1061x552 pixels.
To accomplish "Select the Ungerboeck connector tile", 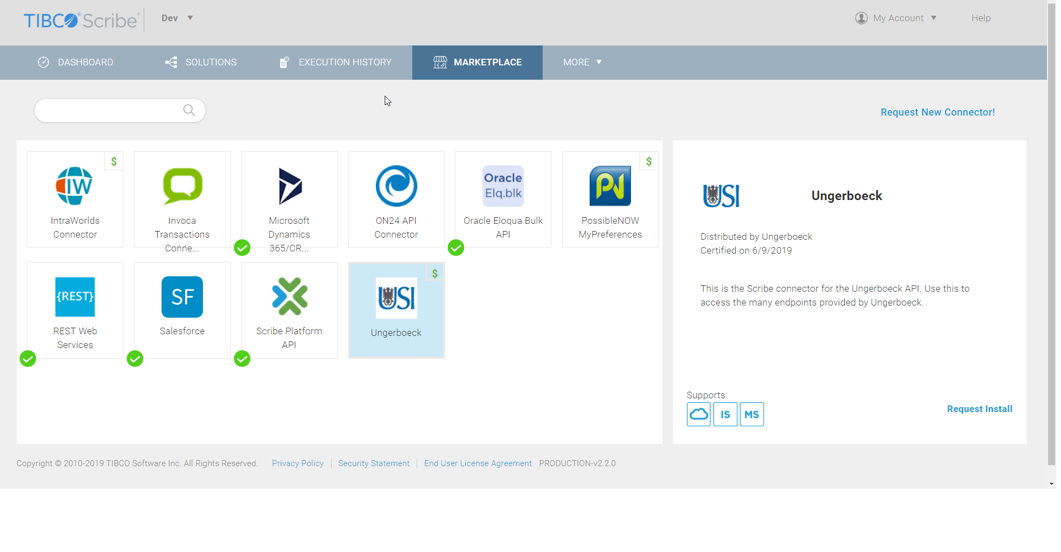I will [x=396, y=310].
